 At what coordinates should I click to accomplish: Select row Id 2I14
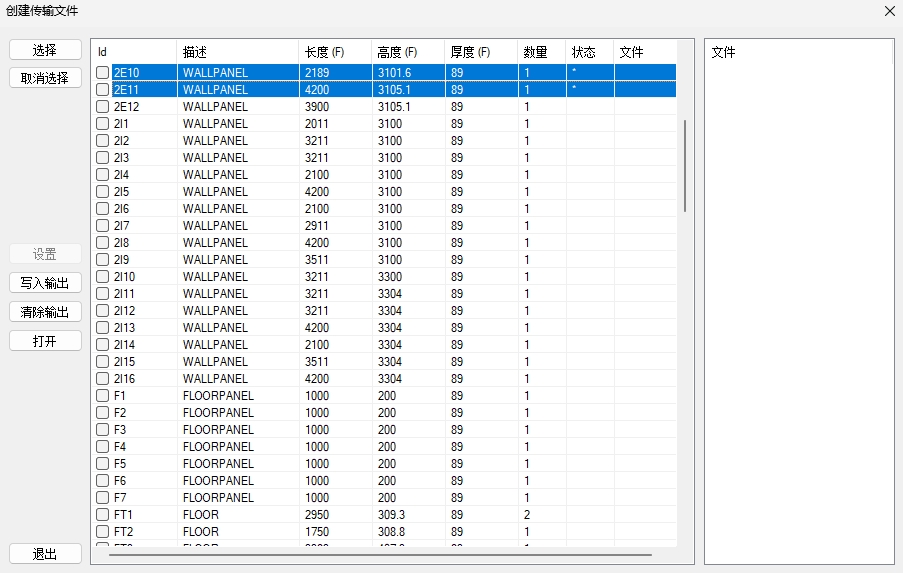pos(124,344)
